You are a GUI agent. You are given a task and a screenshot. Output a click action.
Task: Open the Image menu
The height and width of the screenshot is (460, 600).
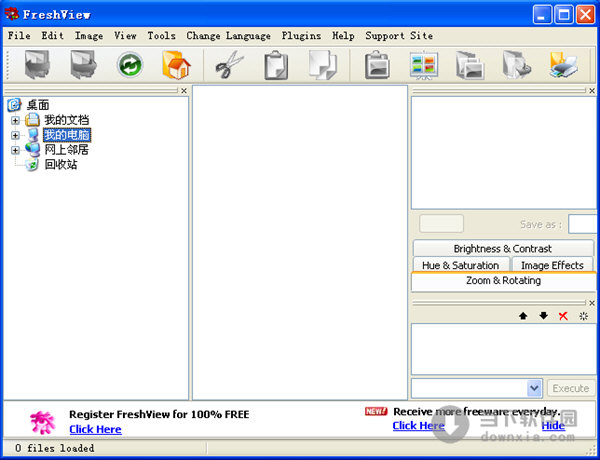coord(89,36)
